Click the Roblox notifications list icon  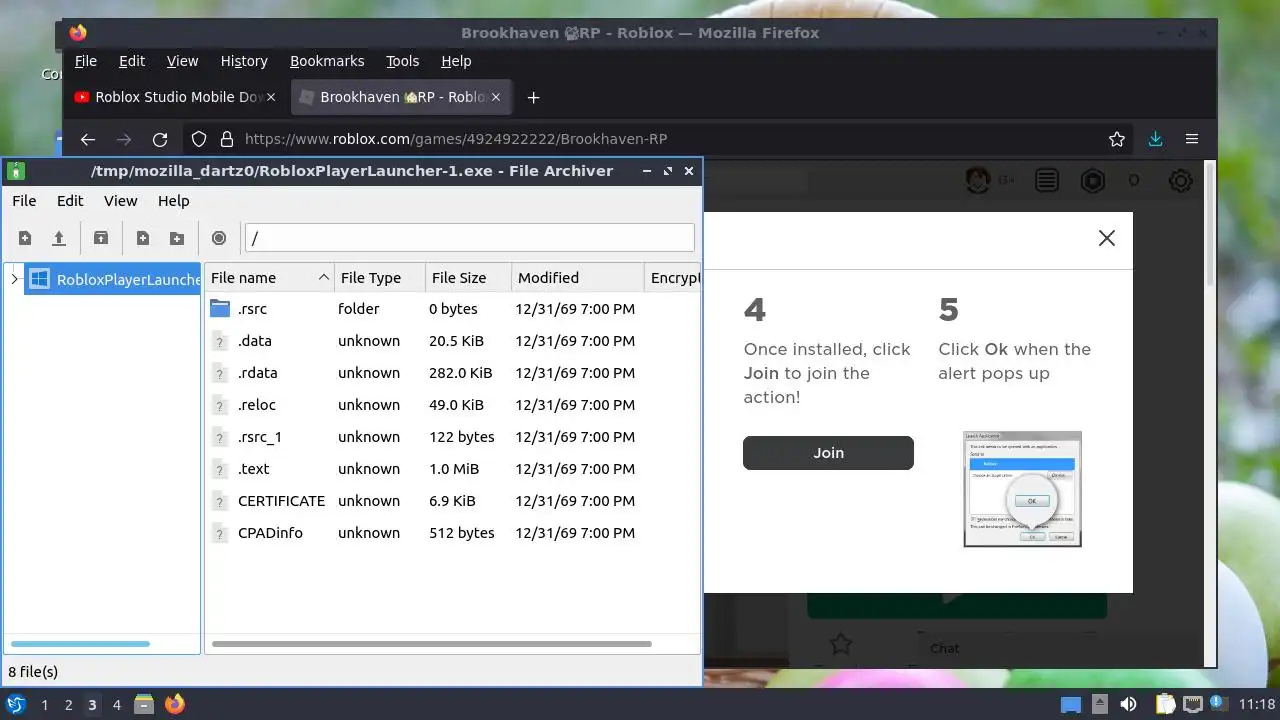tap(1047, 181)
